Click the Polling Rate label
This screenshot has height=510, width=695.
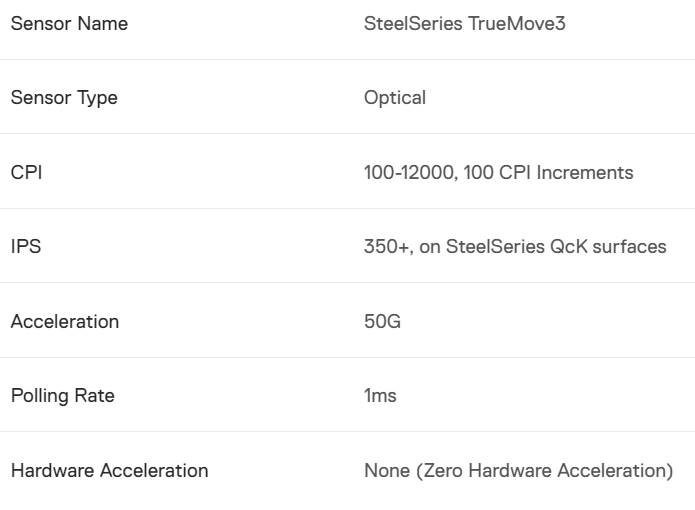pos(63,396)
